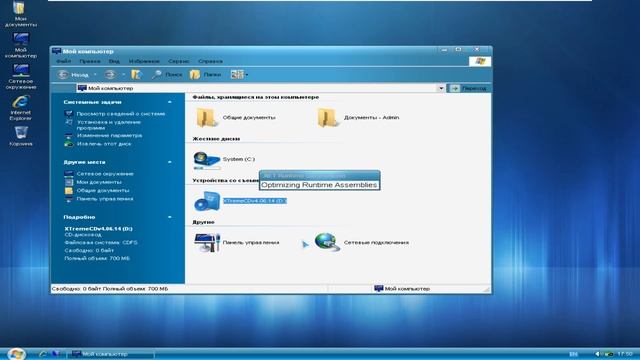
Task: Open Search (Поиск) in the toolbar
Action: (x=167, y=75)
